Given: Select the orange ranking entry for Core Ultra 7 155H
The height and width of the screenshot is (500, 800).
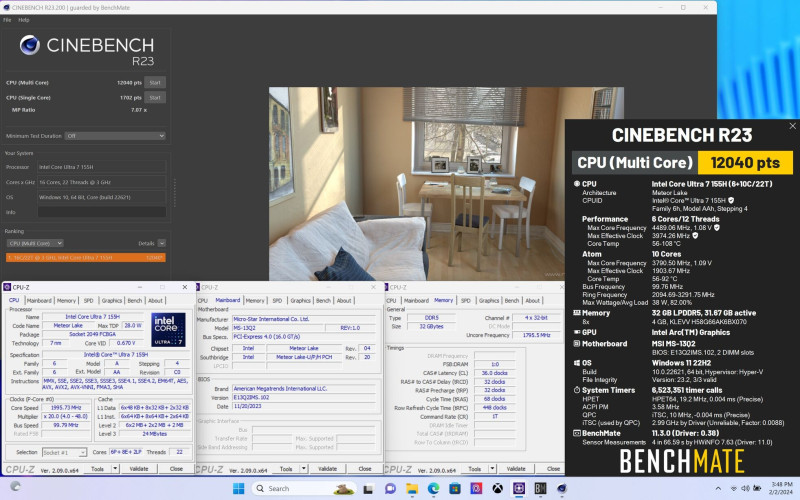Looking at the screenshot, I should pos(86,258).
